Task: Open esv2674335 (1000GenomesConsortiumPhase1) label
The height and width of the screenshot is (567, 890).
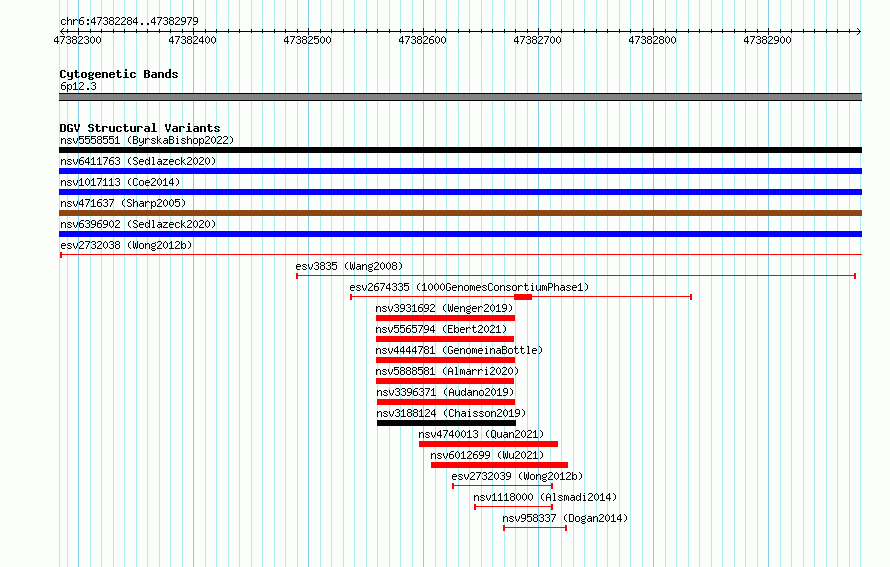Action: [x=469, y=287]
